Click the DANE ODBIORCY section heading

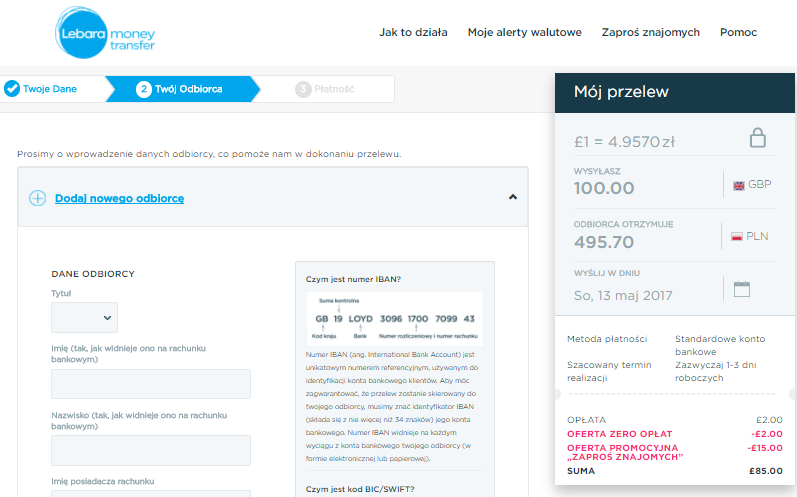coord(93,274)
